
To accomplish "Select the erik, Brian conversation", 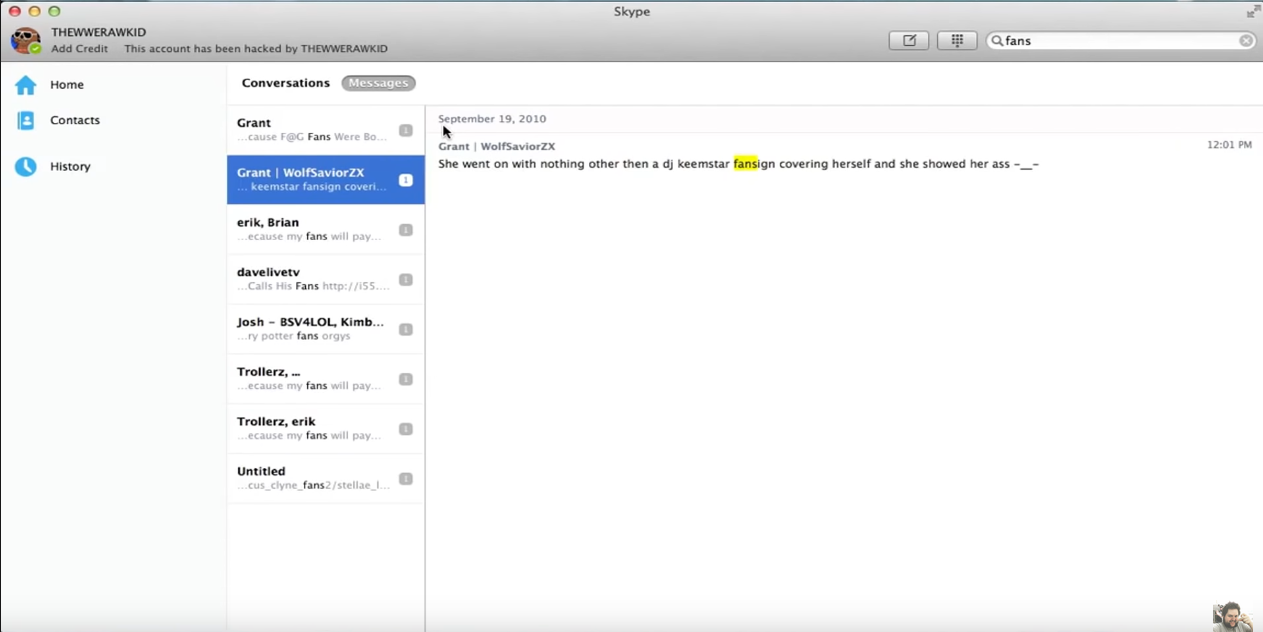I will point(326,229).
